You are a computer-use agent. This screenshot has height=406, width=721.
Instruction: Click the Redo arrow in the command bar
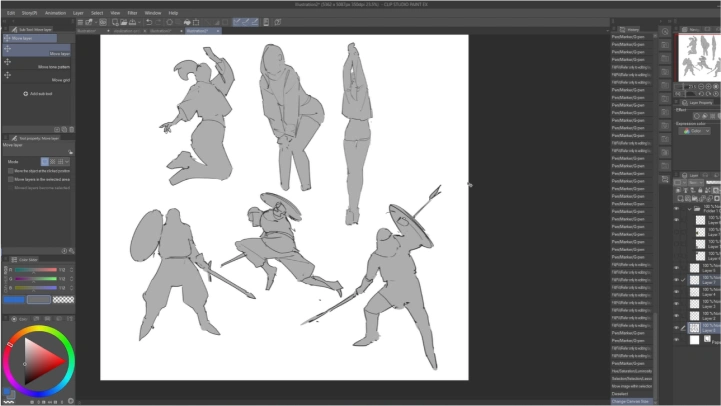(158, 22)
